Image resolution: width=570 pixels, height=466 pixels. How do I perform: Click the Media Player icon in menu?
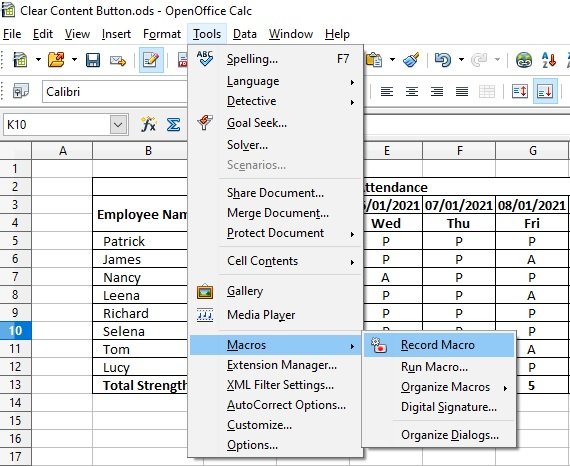click(x=205, y=315)
